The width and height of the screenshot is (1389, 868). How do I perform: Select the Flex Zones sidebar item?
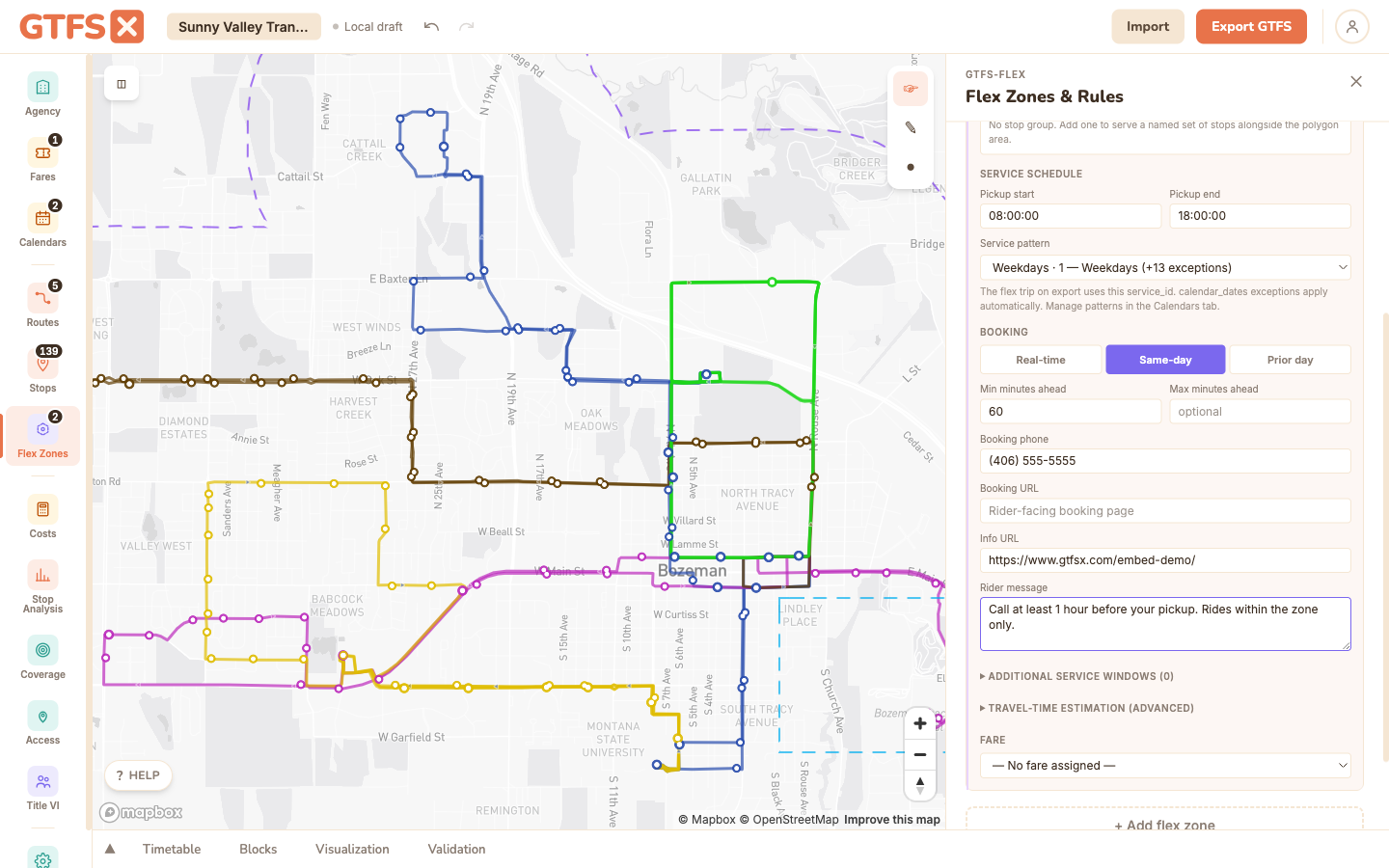point(42,437)
